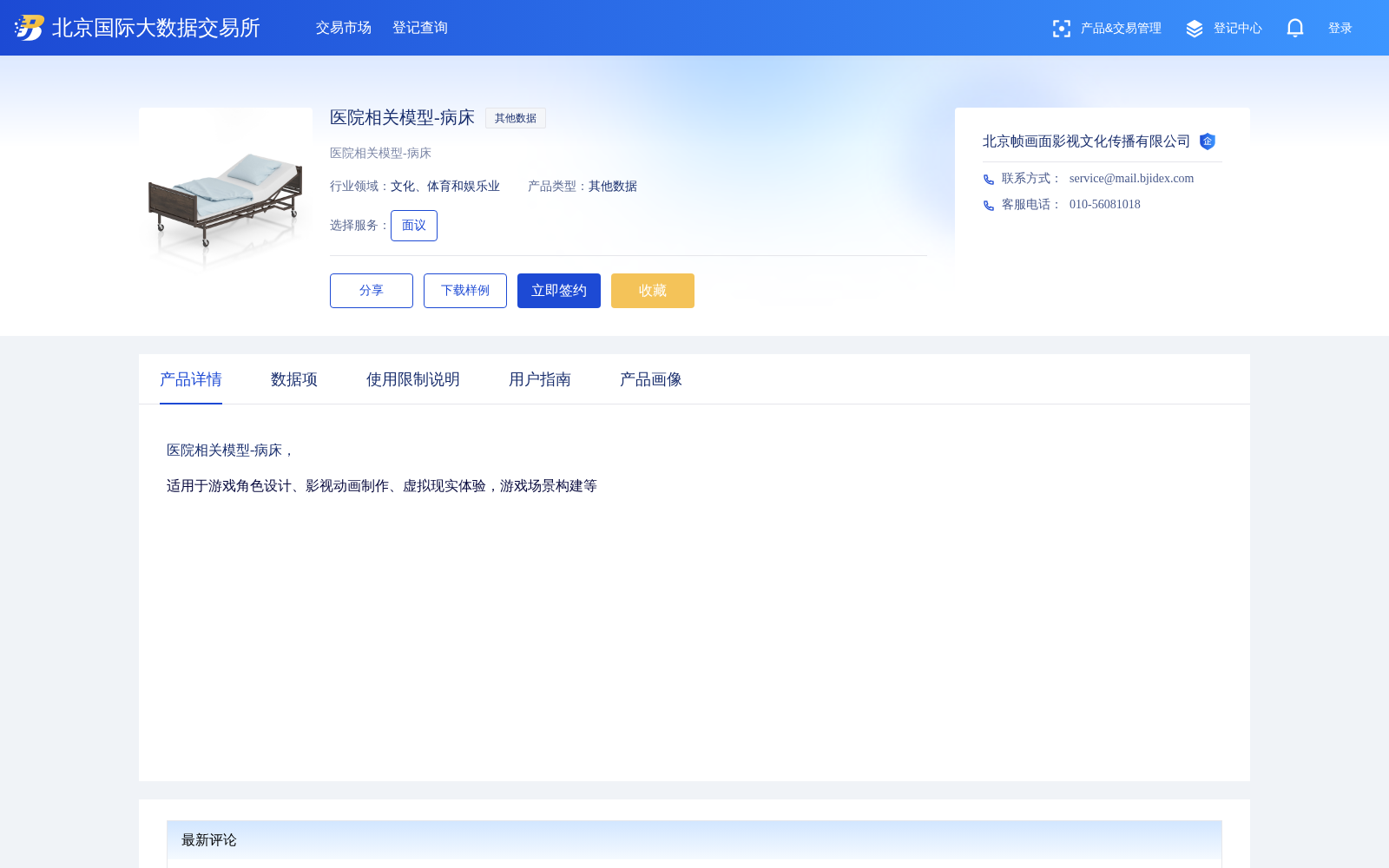Open the 登记查询 menu
The height and width of the screenshot is (868, 1389).
(420, 28)
